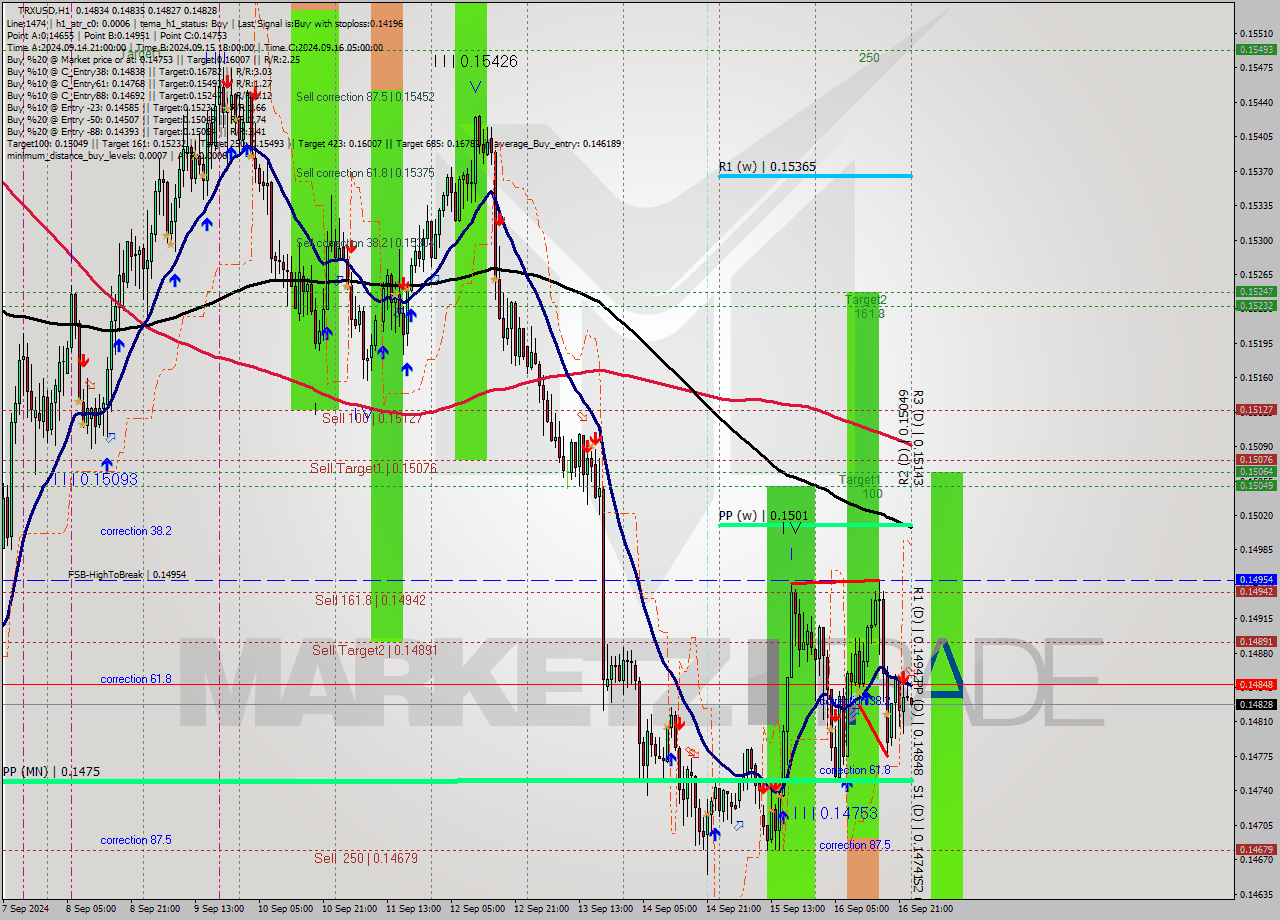Click the thick cyan R1 (w) line
The height and width of the screenshot is (920, 1280).
pos(815,176)
